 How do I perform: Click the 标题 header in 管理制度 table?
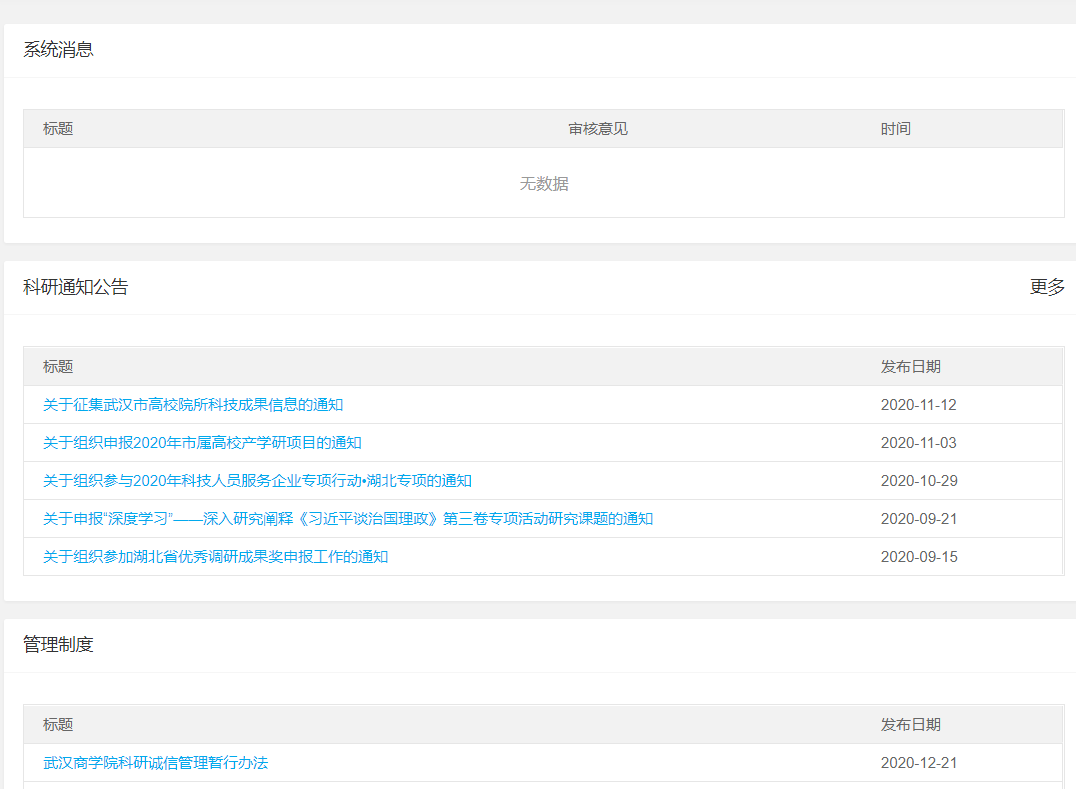58,725
